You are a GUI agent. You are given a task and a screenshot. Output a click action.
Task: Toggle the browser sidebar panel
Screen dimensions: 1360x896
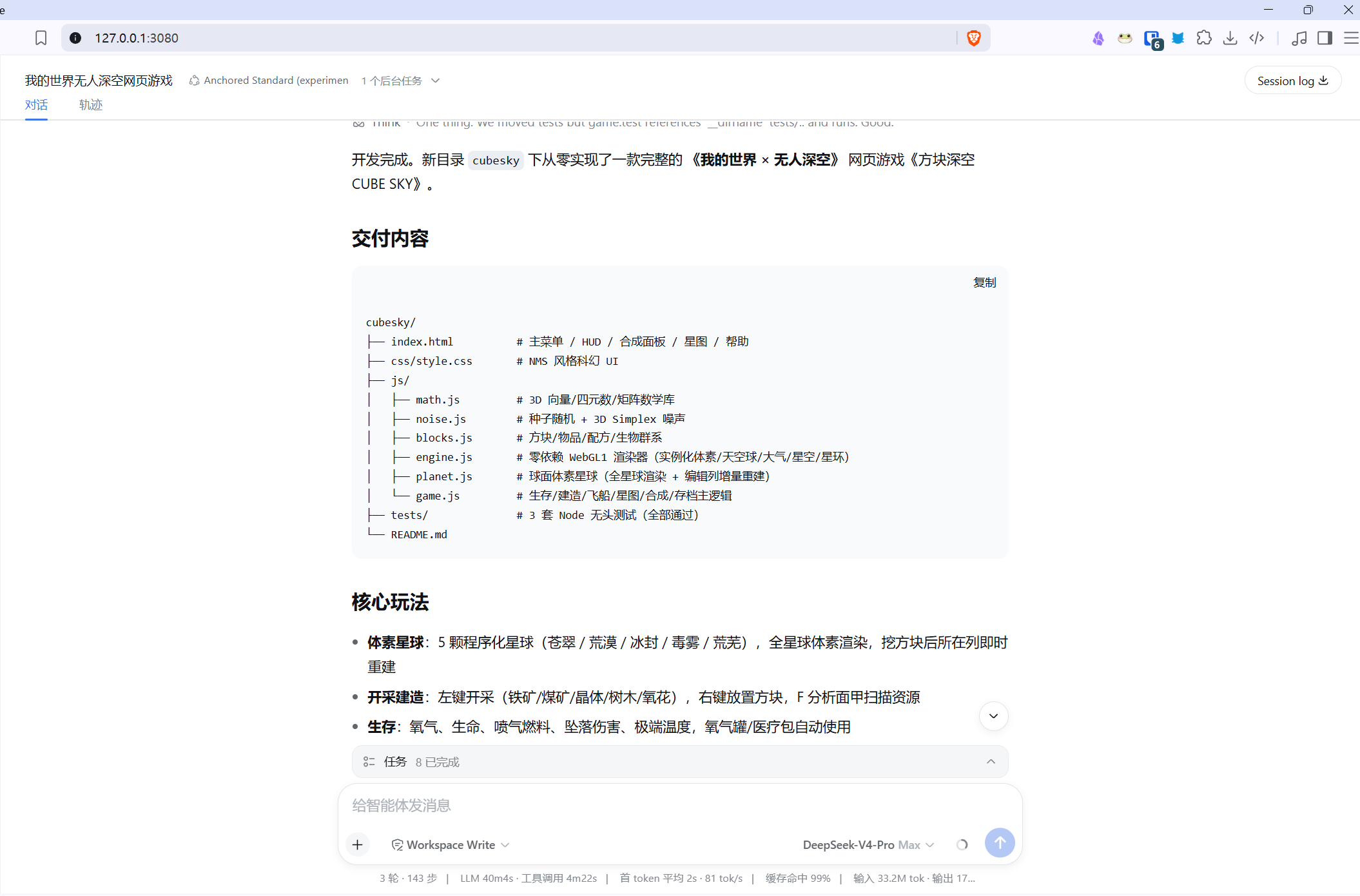coord(1325,38)
